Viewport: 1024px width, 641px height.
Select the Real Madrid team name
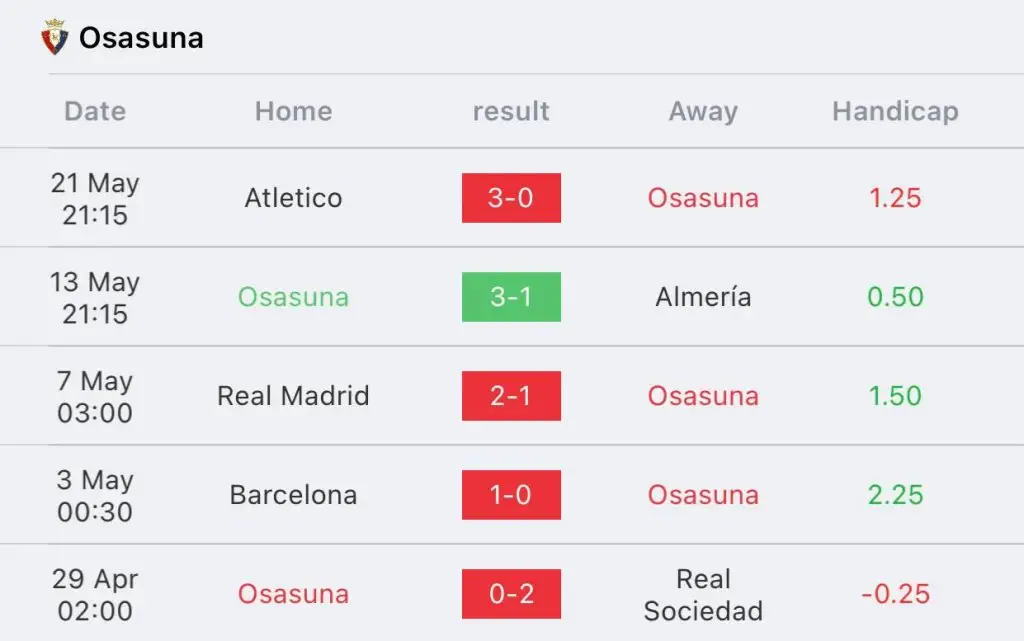point(293,396)
